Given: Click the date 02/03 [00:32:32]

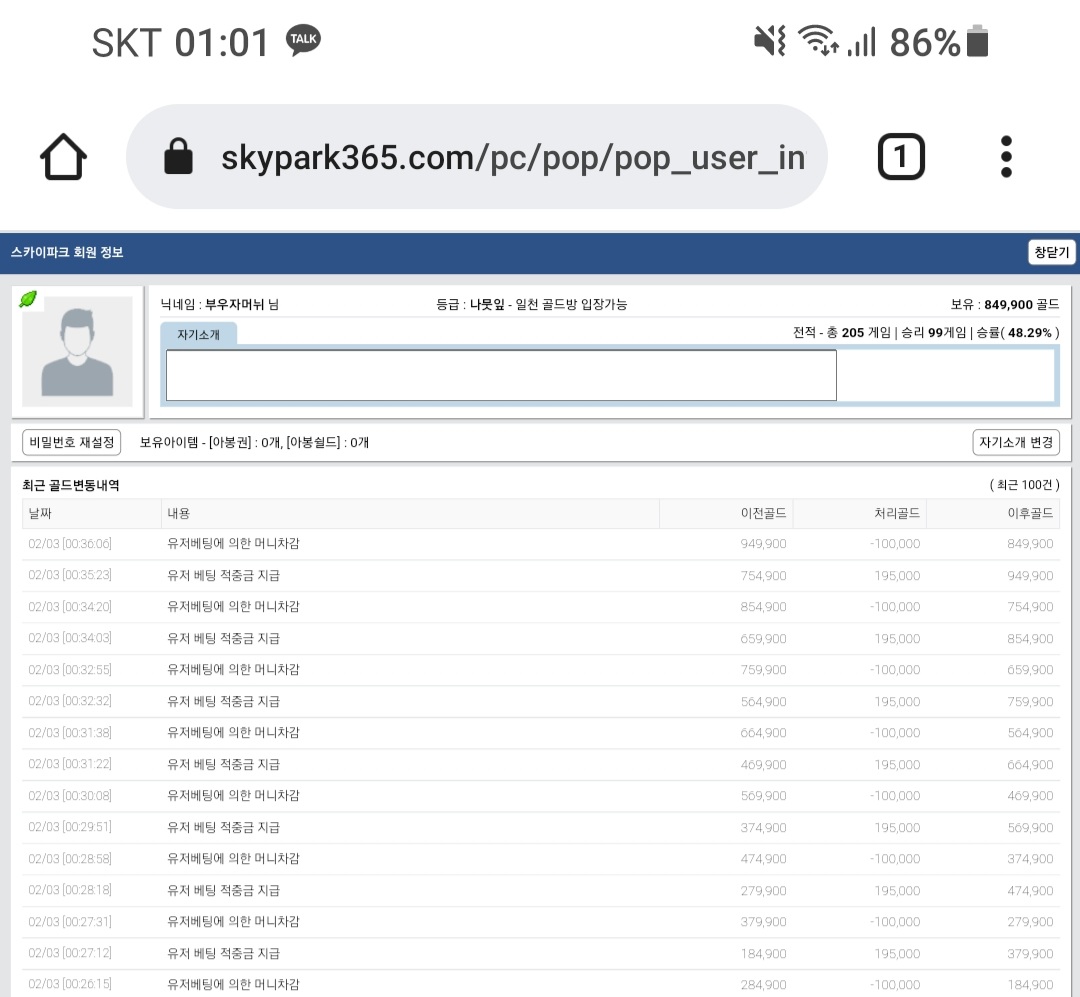Looking at the screenshot, I should 70,701.
